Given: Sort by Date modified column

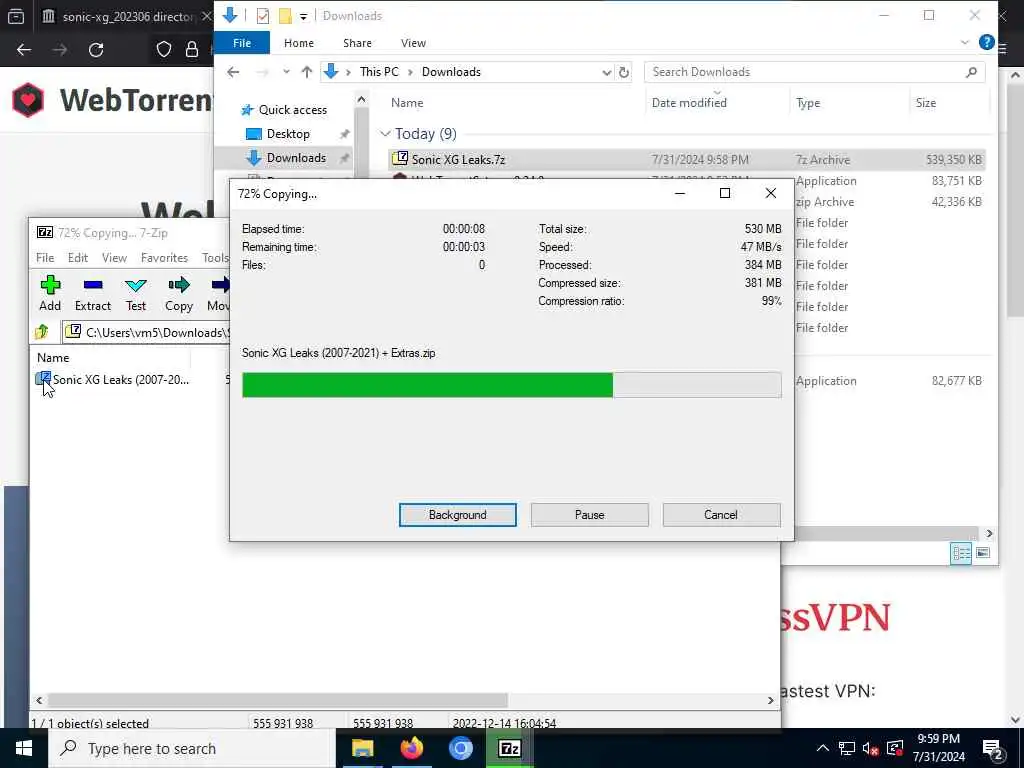Looking at the screenshot, I should [689, 103].
